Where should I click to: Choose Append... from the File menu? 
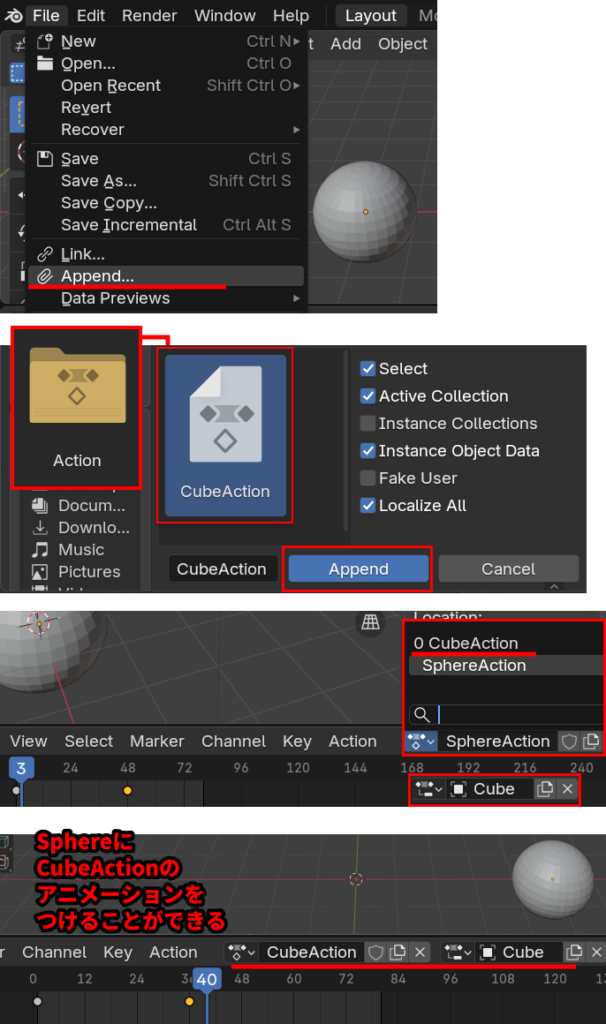[97, 276]
